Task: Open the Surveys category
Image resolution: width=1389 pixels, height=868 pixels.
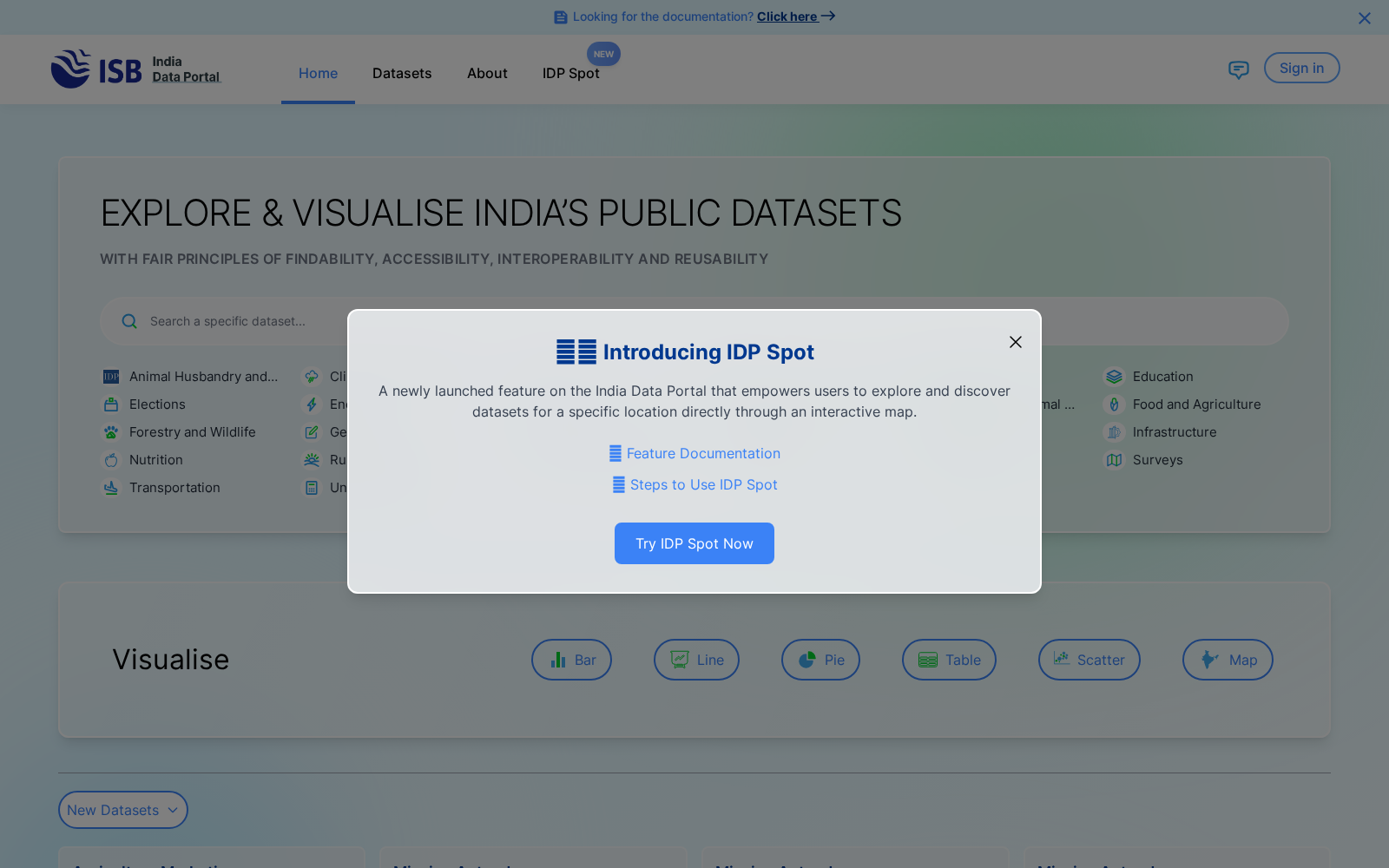Action: pos(1158,460)
